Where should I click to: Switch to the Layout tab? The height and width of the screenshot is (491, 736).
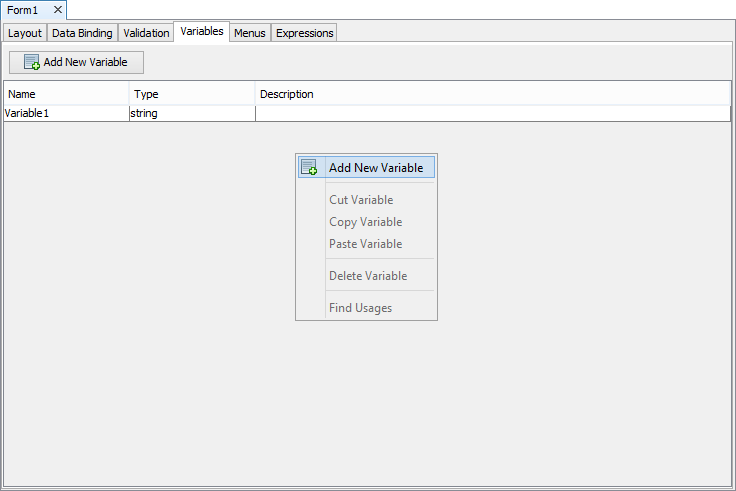click(x=25, y=33)
